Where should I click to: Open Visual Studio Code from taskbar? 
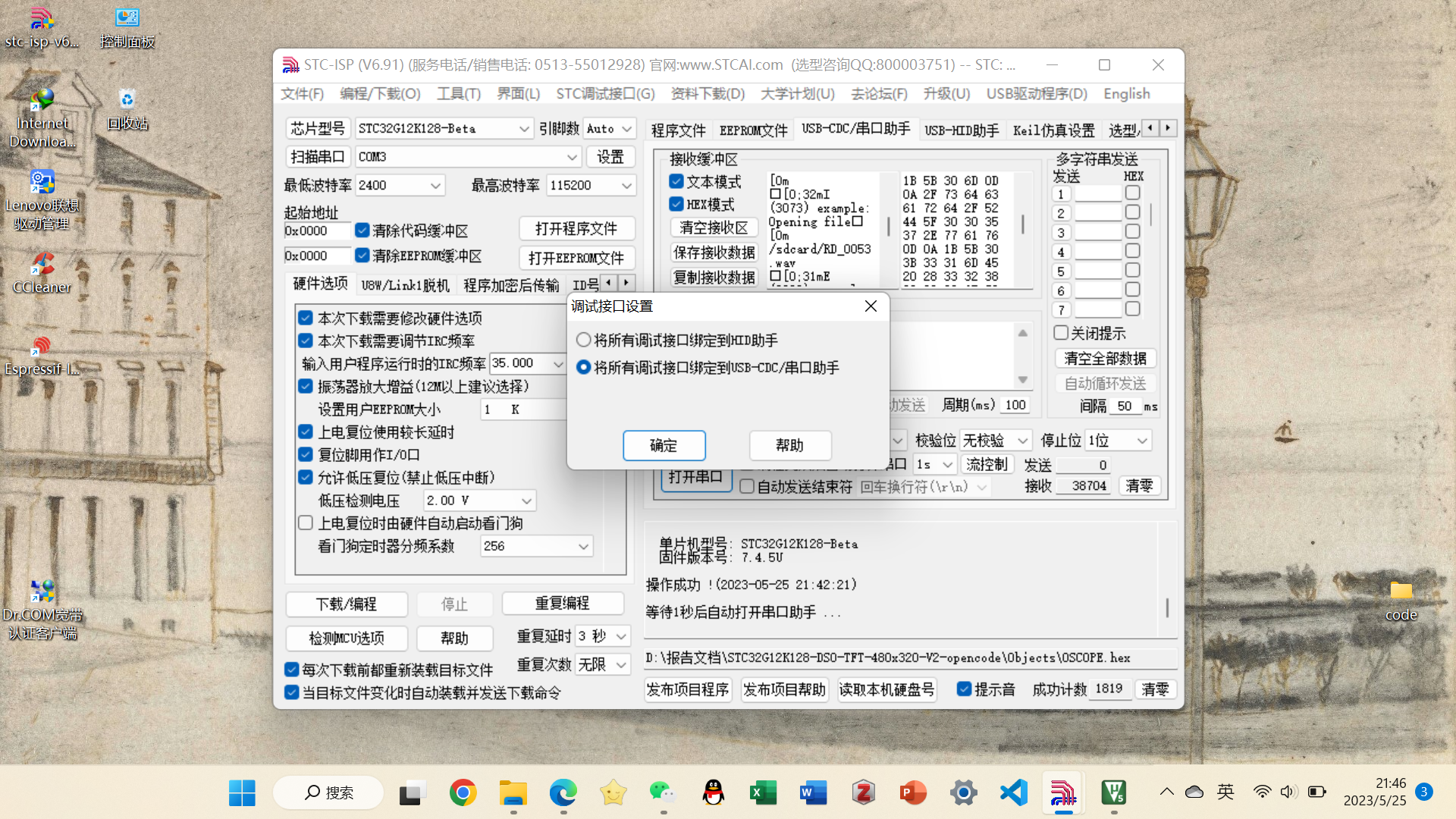pos(1014,792)
